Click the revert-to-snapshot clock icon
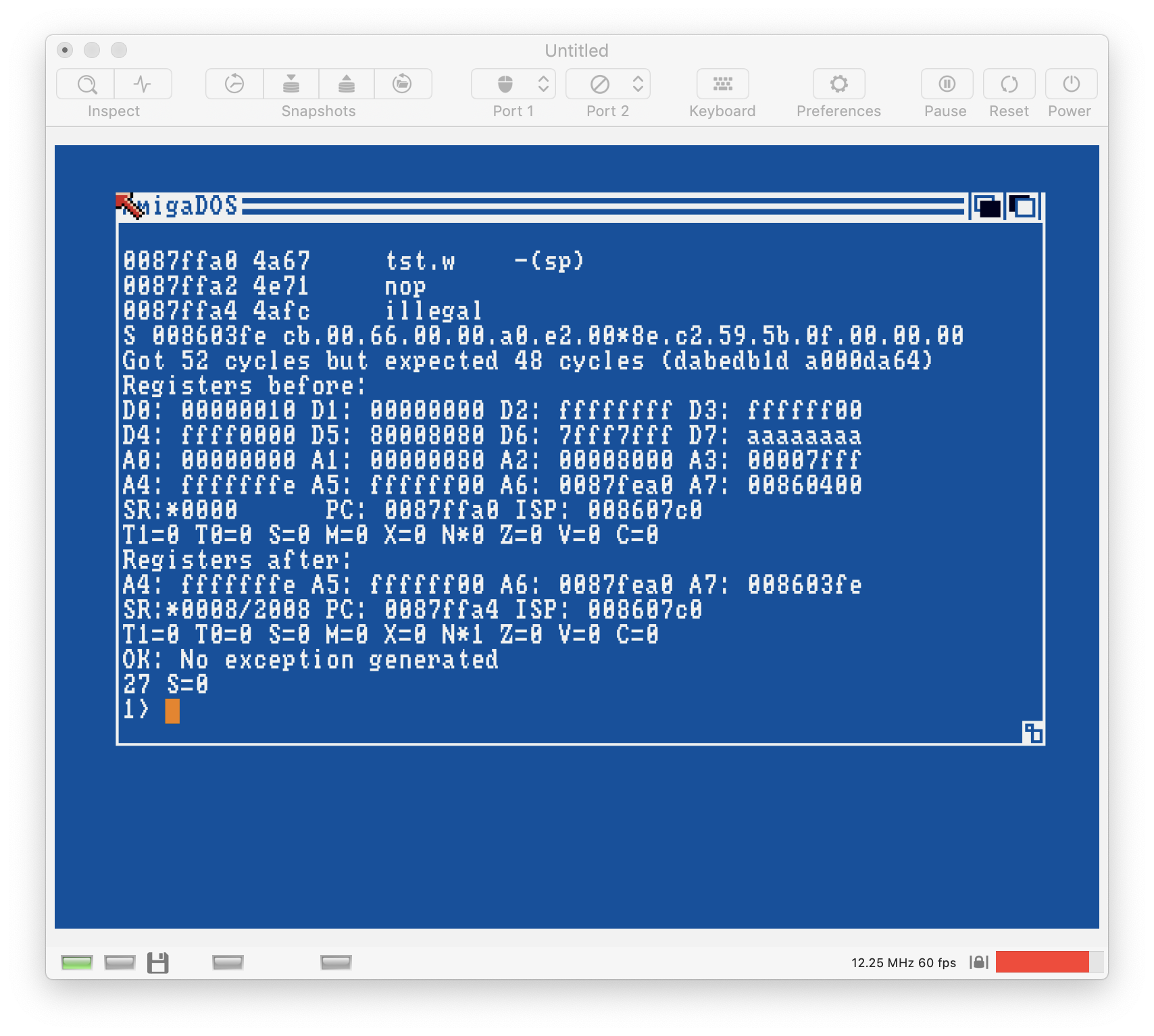Image resolution: width=1154 pixels, height=1036 pixels. (x=234, y=84)
